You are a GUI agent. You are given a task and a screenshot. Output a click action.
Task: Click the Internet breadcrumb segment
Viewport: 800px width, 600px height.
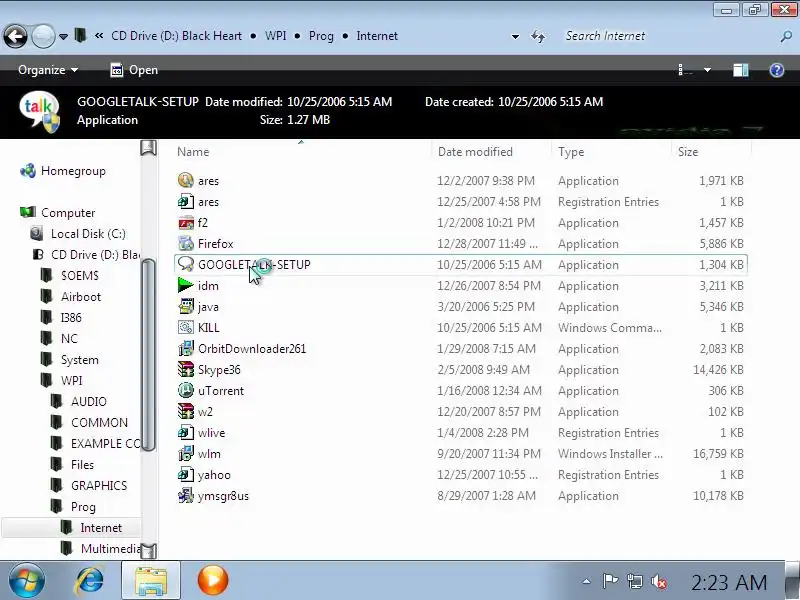click(377, 36)
